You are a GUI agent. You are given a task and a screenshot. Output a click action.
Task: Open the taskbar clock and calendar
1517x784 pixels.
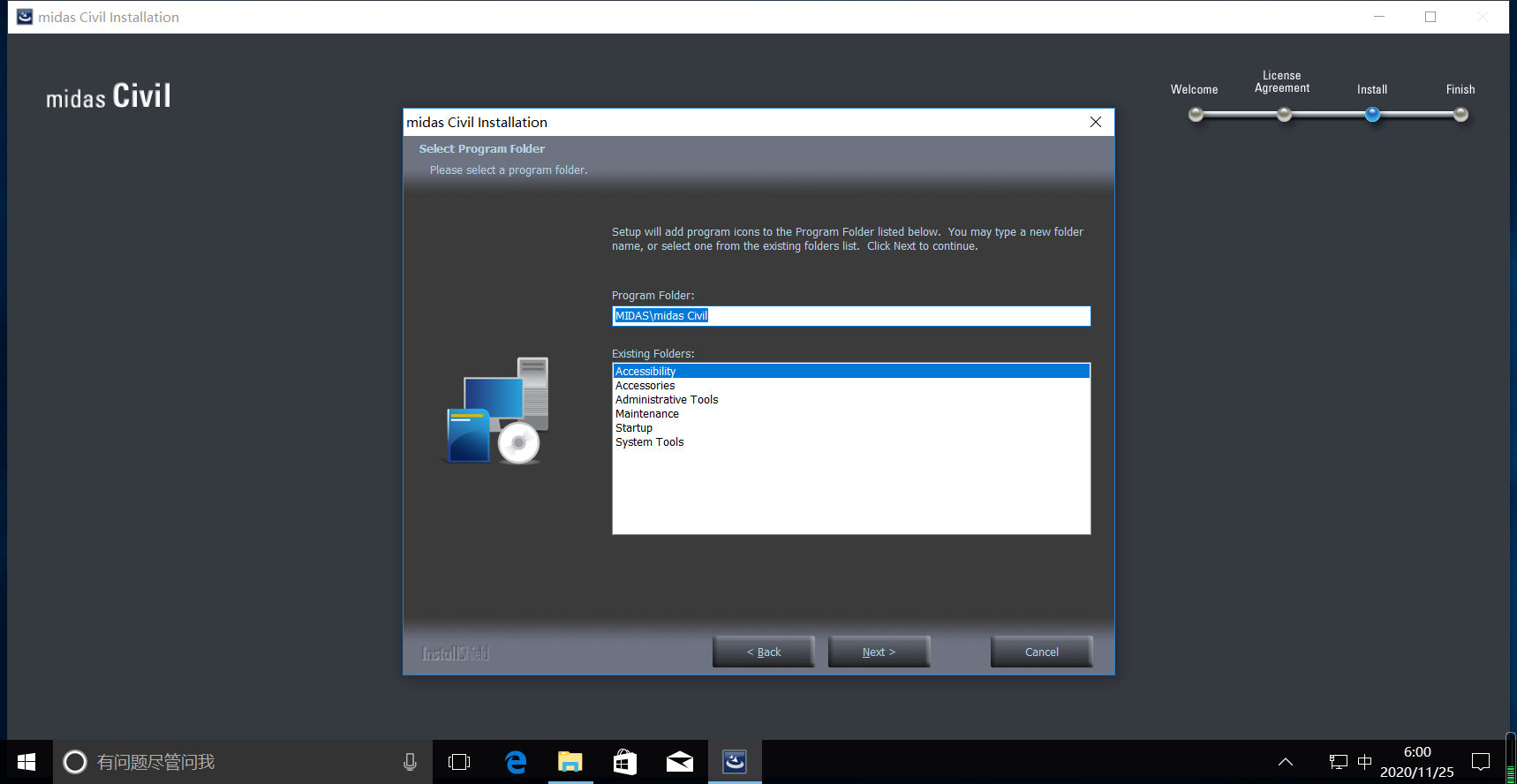(1417, 762)
